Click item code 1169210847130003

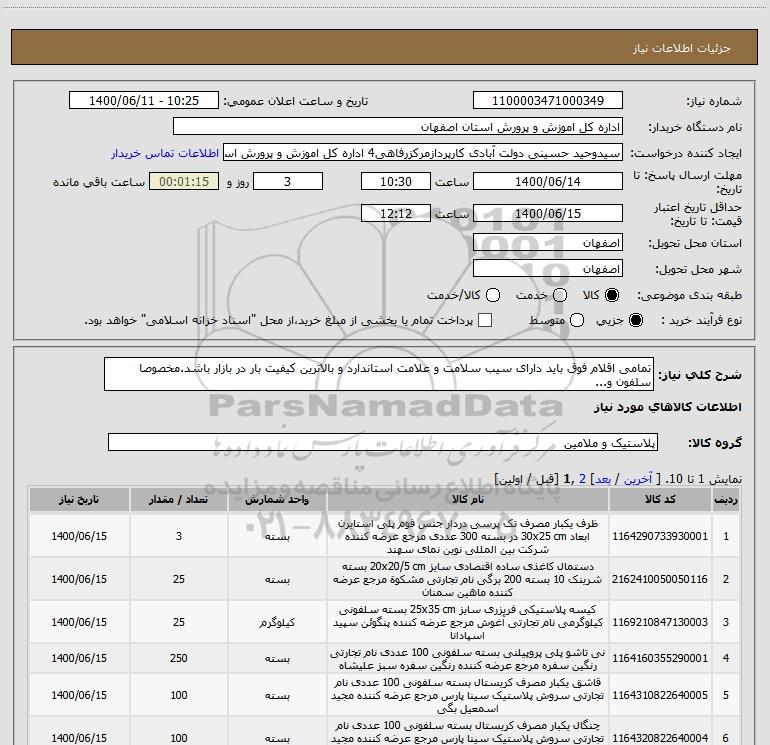[x=660, y=622]
